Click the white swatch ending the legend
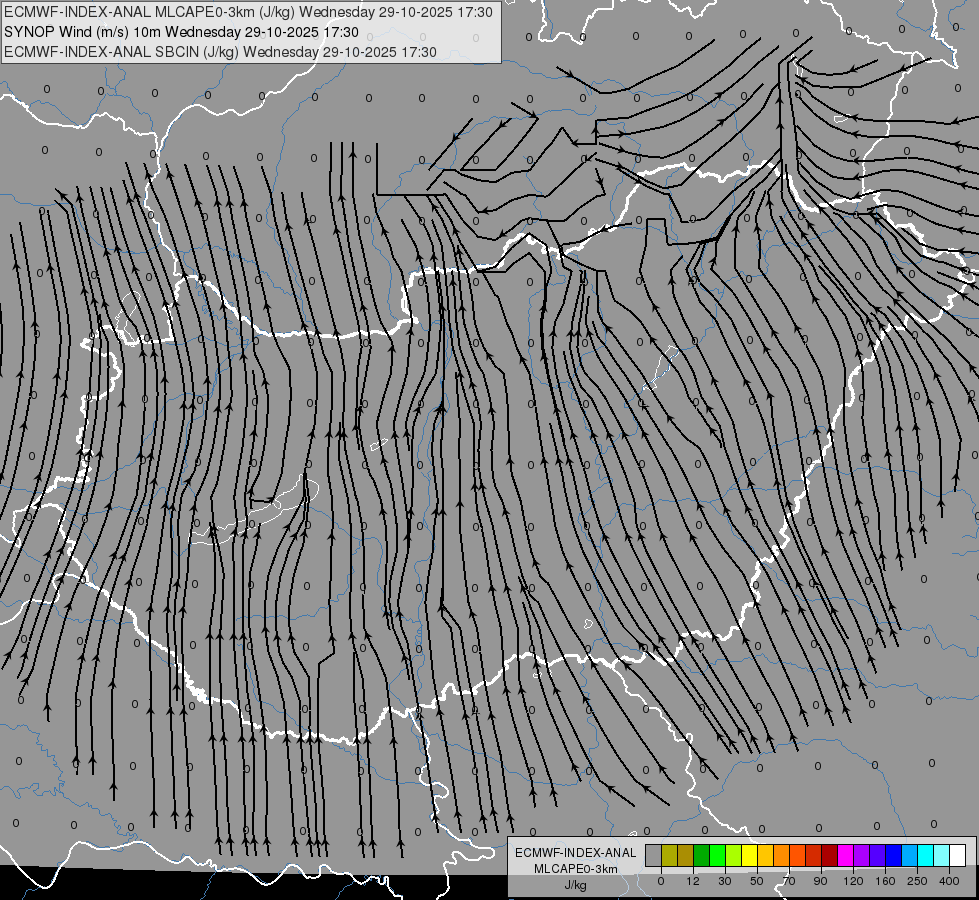 [x=957, y=855]
